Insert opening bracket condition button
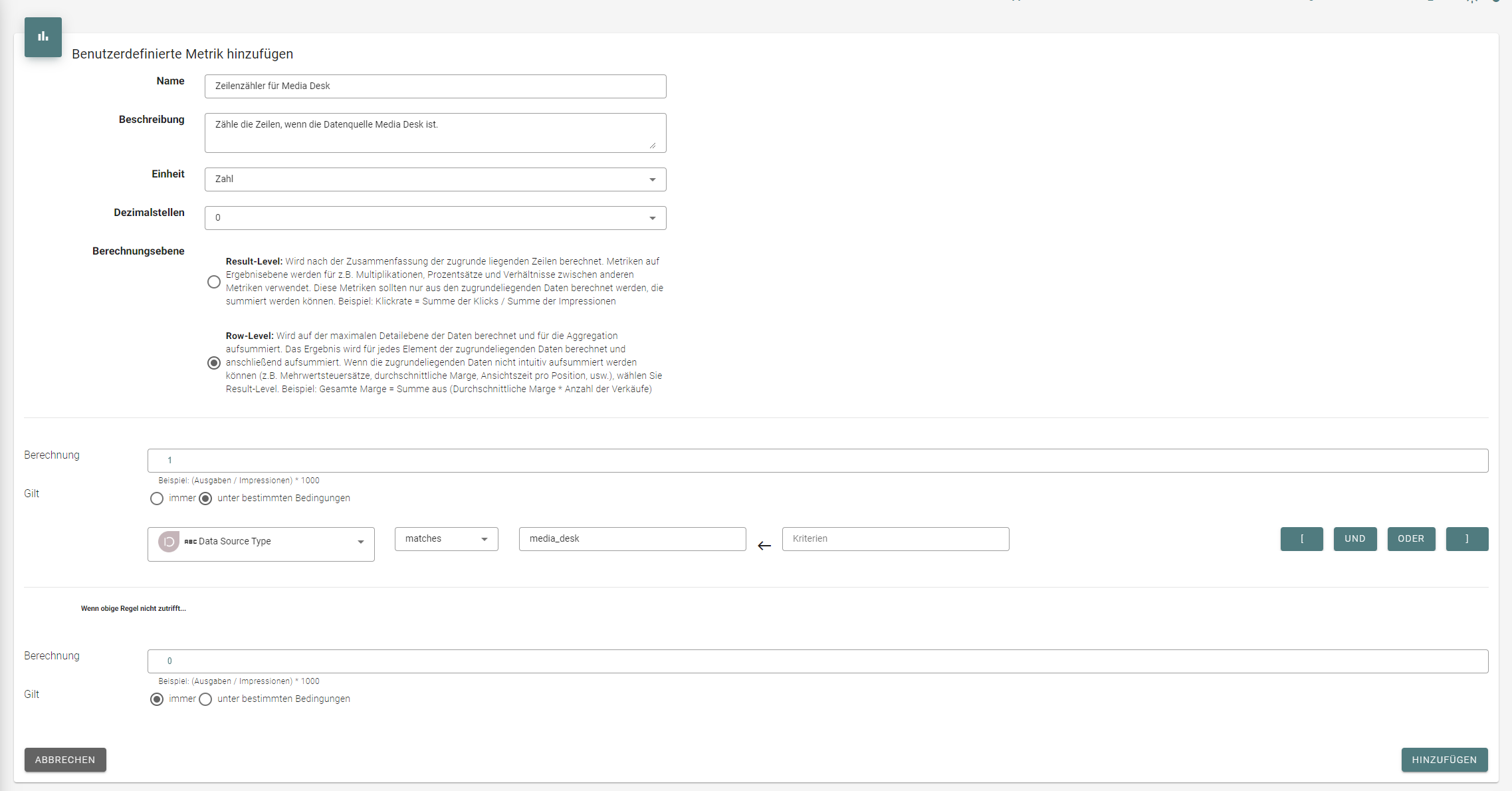1512x791 pixels. [x=1301, y=539]
